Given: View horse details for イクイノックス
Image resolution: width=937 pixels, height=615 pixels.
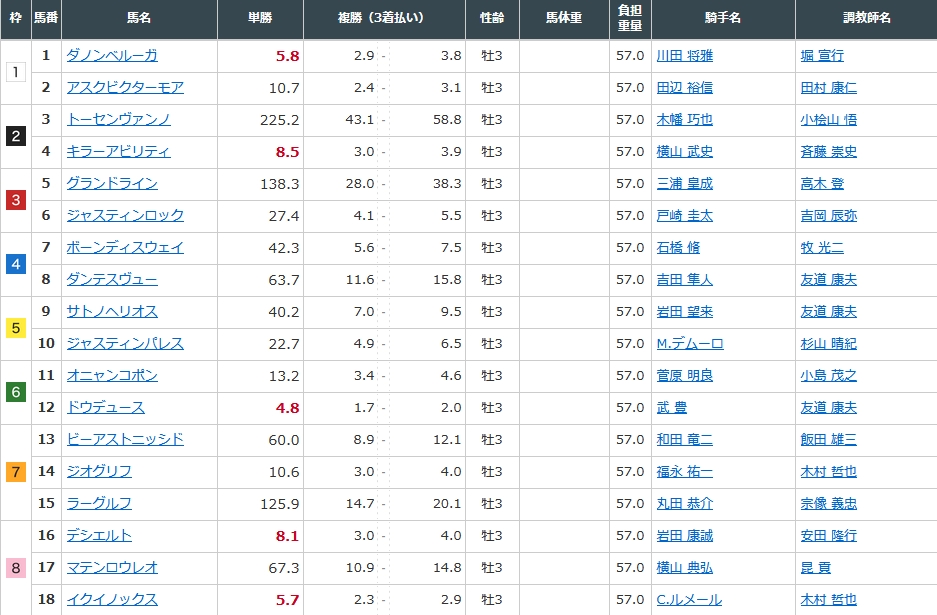Looking at the screenshot, I should click(x=111, y=600).
